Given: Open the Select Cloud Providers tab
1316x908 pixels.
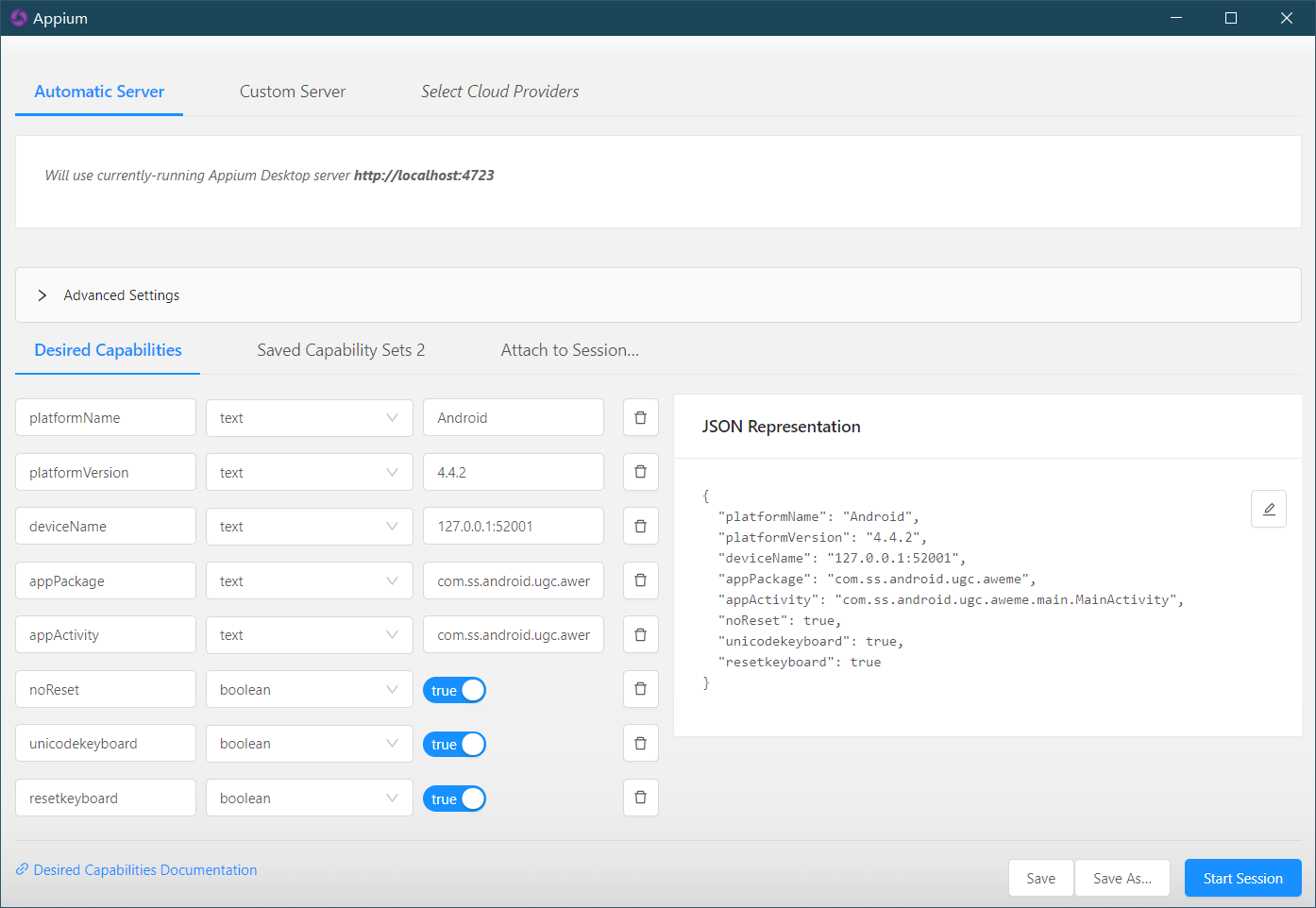Looking at the screenshot, I should point(500,92).
